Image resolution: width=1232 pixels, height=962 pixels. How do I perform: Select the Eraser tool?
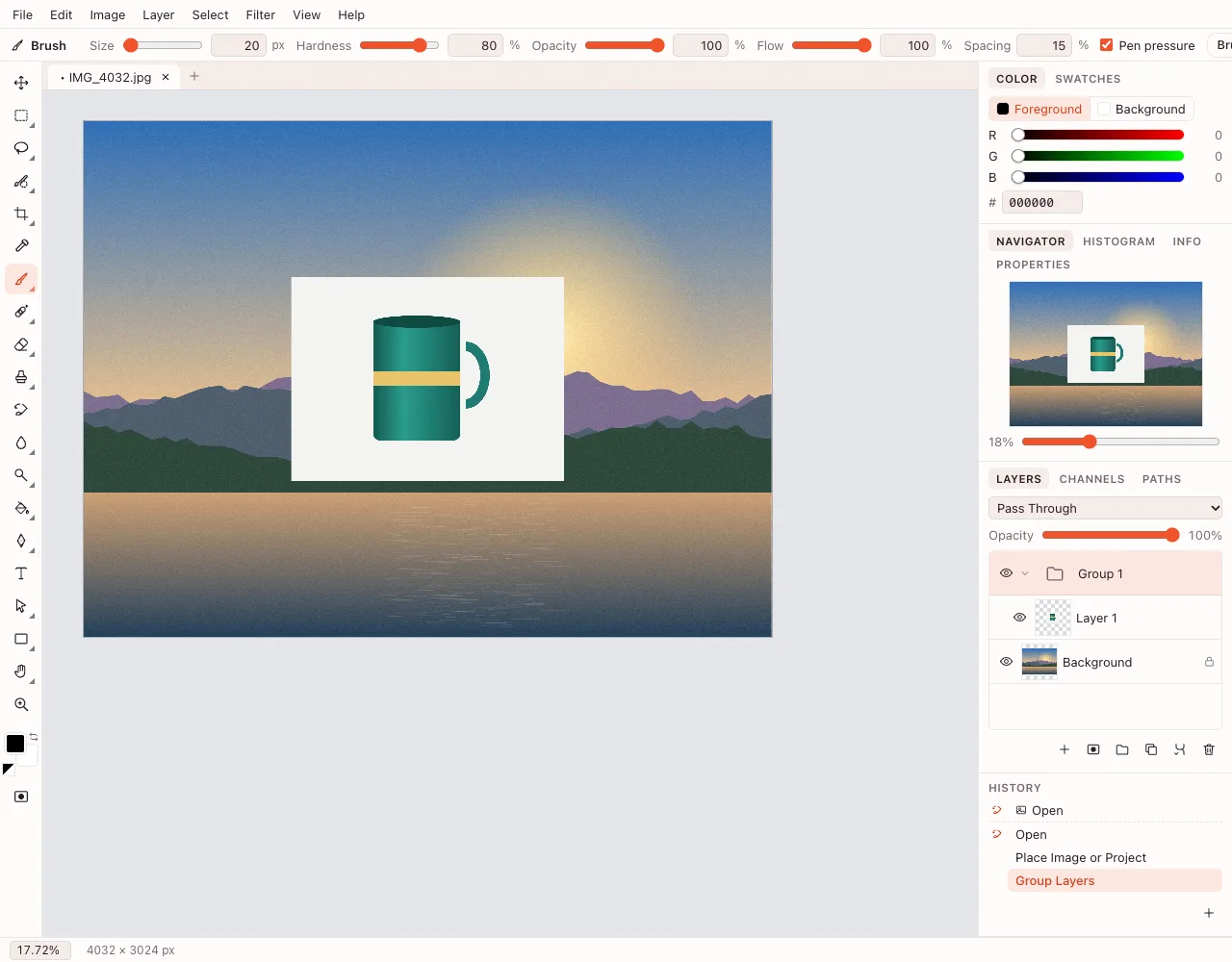tap(21, 344)
